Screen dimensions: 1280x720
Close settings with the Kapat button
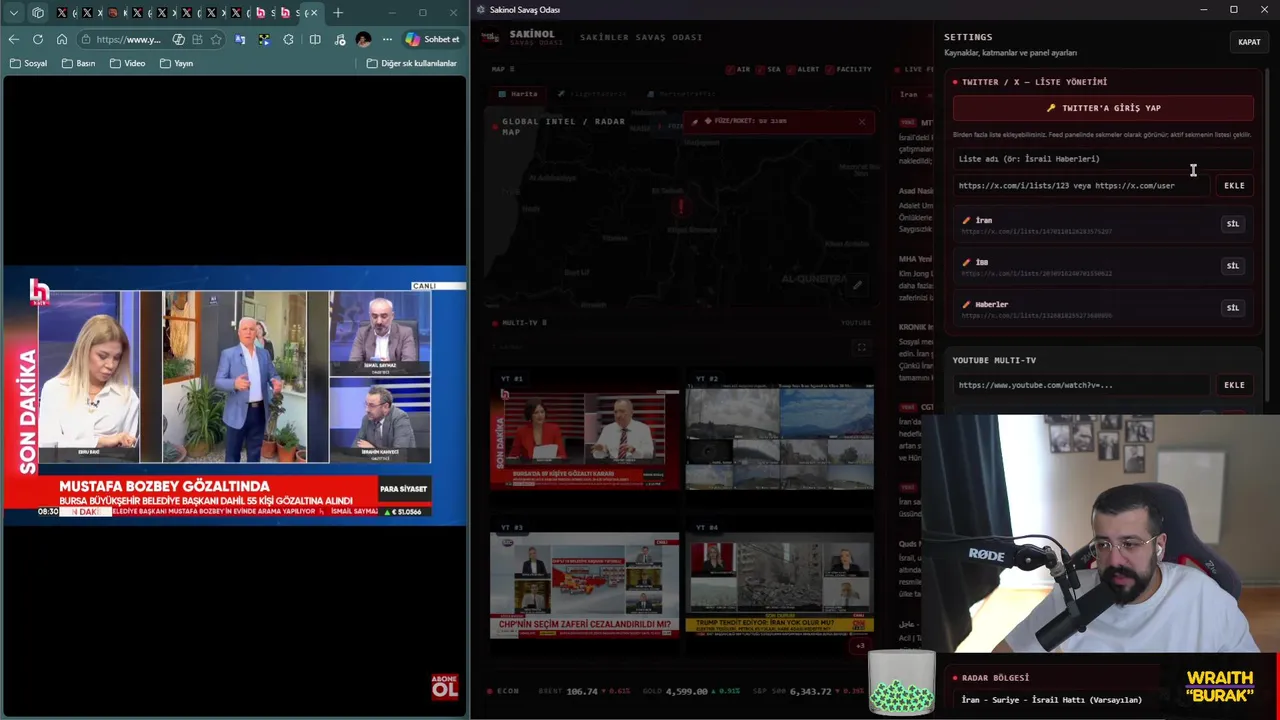pyautogui.click(x=1249, y=42)
